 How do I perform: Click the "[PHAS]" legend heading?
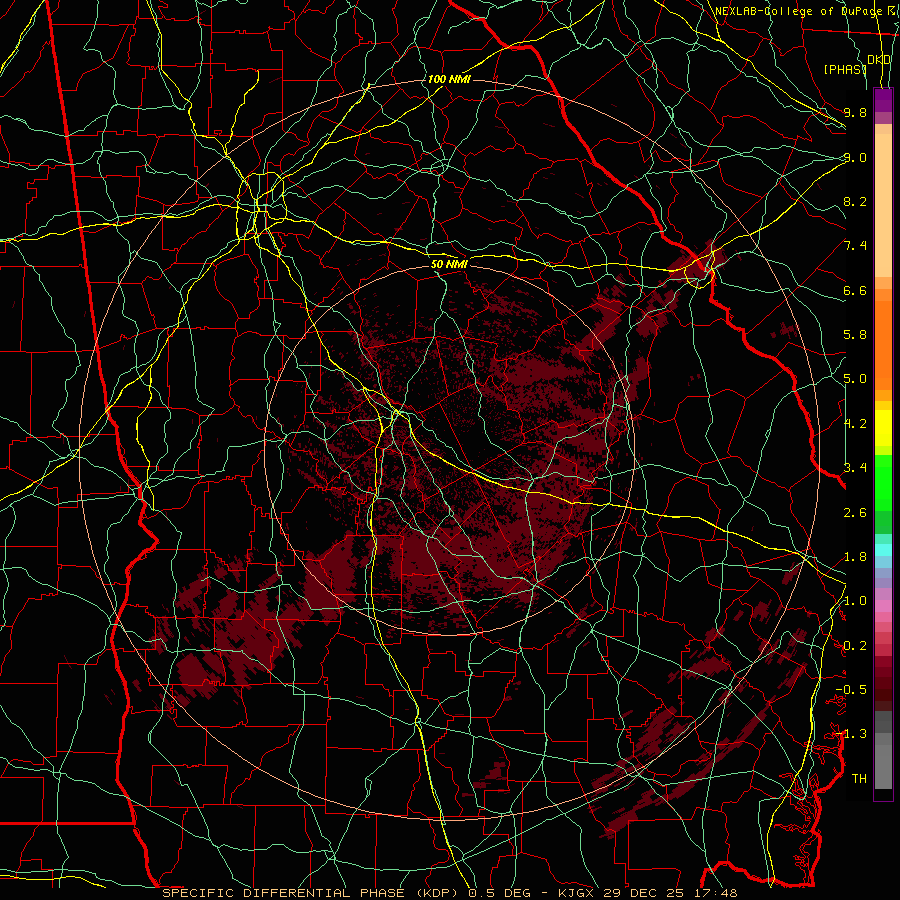(845, 69)
